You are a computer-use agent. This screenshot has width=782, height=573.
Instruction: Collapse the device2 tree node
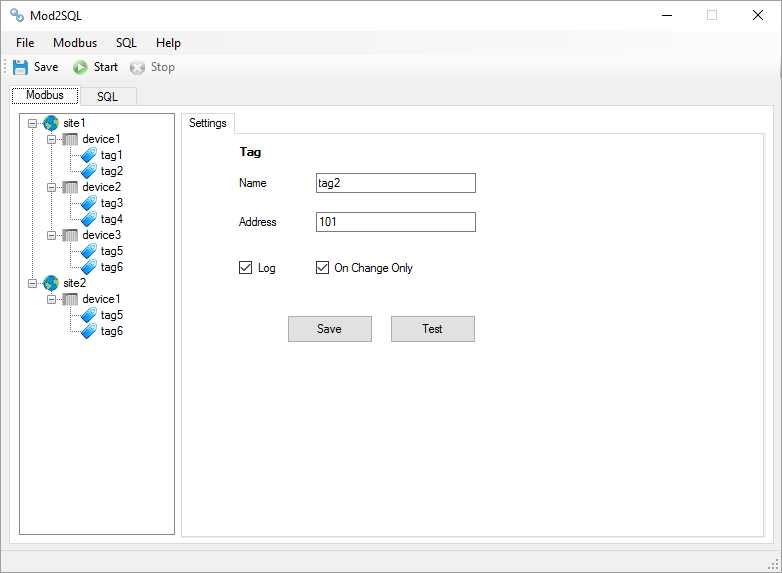(x=51, y=188)
